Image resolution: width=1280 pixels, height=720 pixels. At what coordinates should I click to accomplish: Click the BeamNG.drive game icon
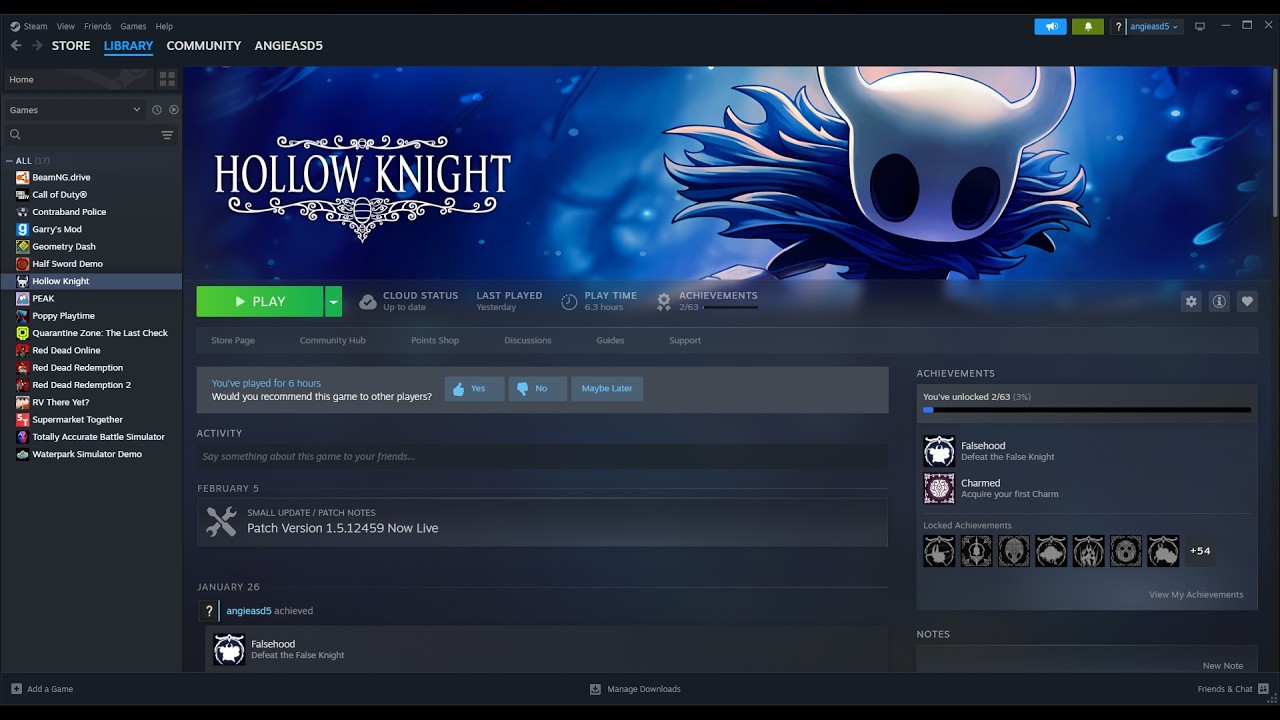tap(22, 177)
